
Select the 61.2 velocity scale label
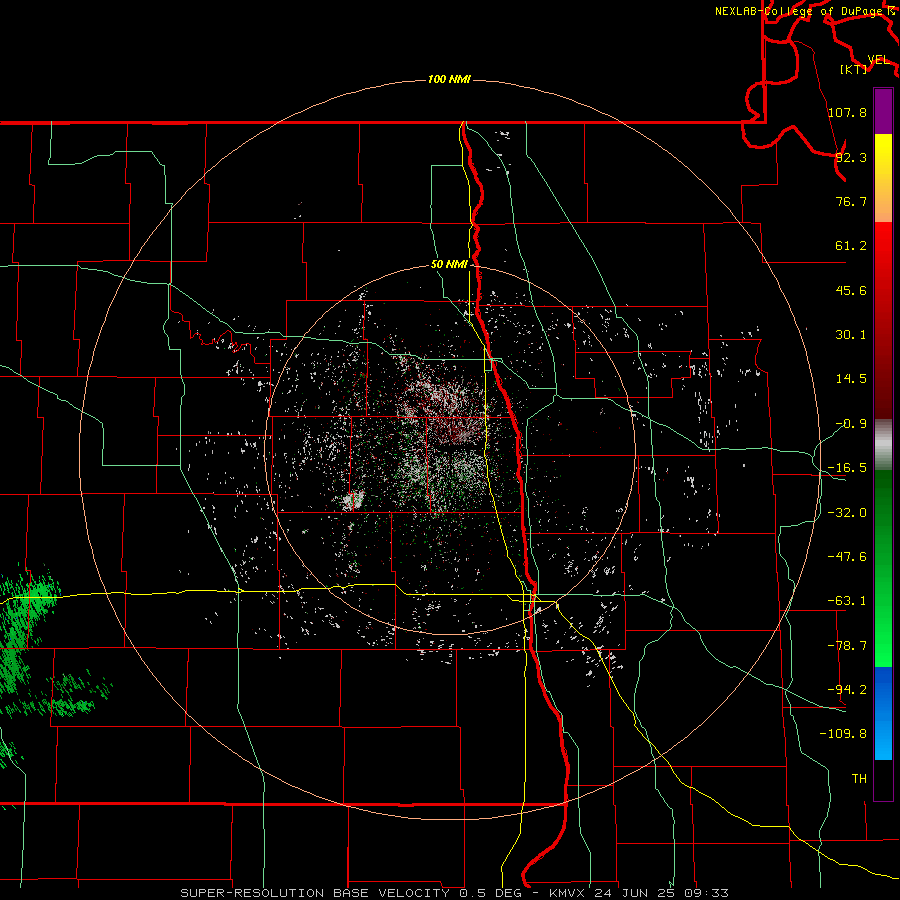click(x=851, y=246)
